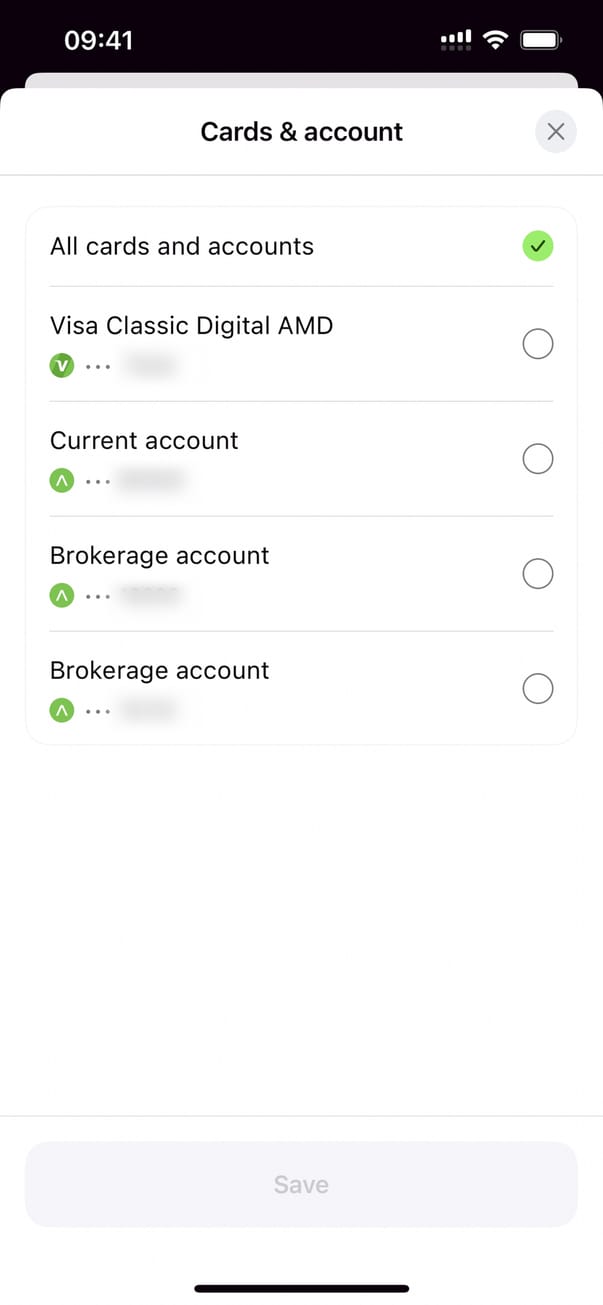Select the Visa Classic Digital AMD radio button
Screen dimensions: 603x1305
(x=538, y=345)
